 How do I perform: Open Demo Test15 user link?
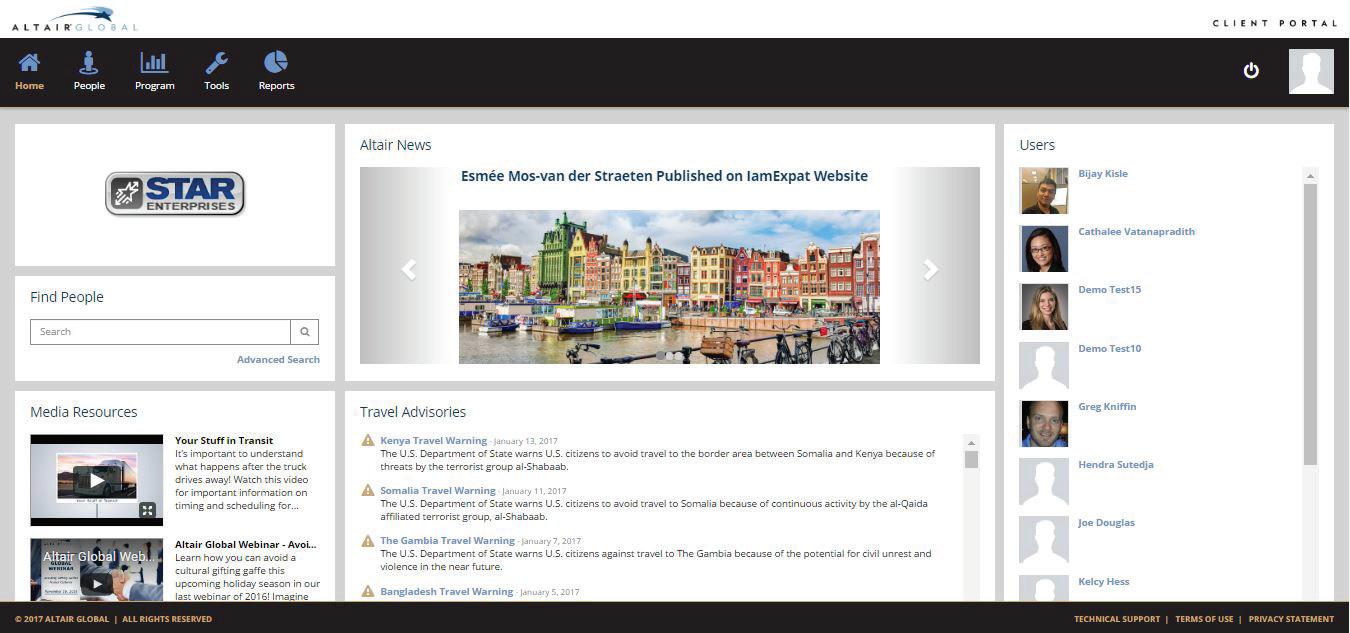point(1110,290)
